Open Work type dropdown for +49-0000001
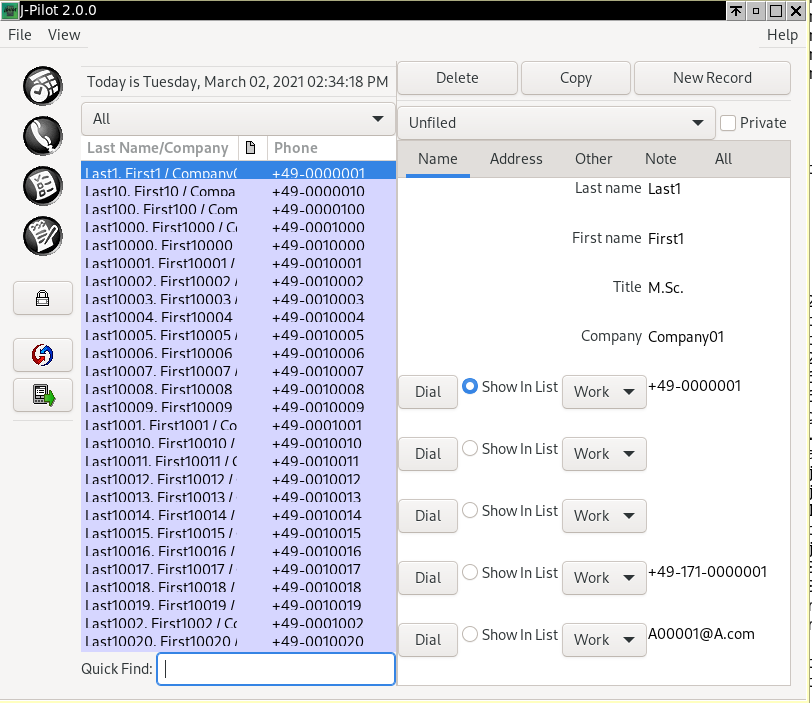Viewport: 812px width, 703px height. pos(603,392)
